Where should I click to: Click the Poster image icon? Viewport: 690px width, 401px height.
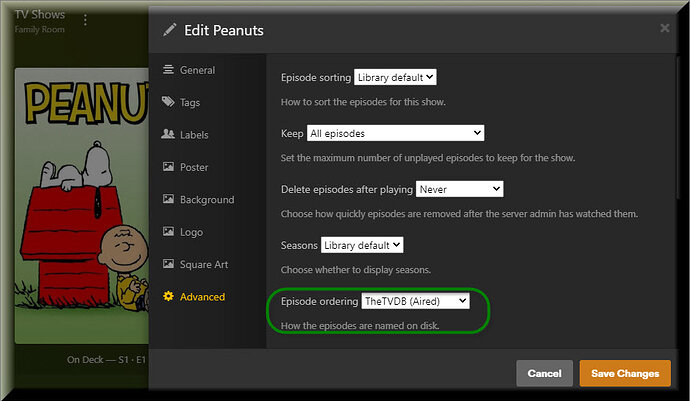click(x=168, y=167)
